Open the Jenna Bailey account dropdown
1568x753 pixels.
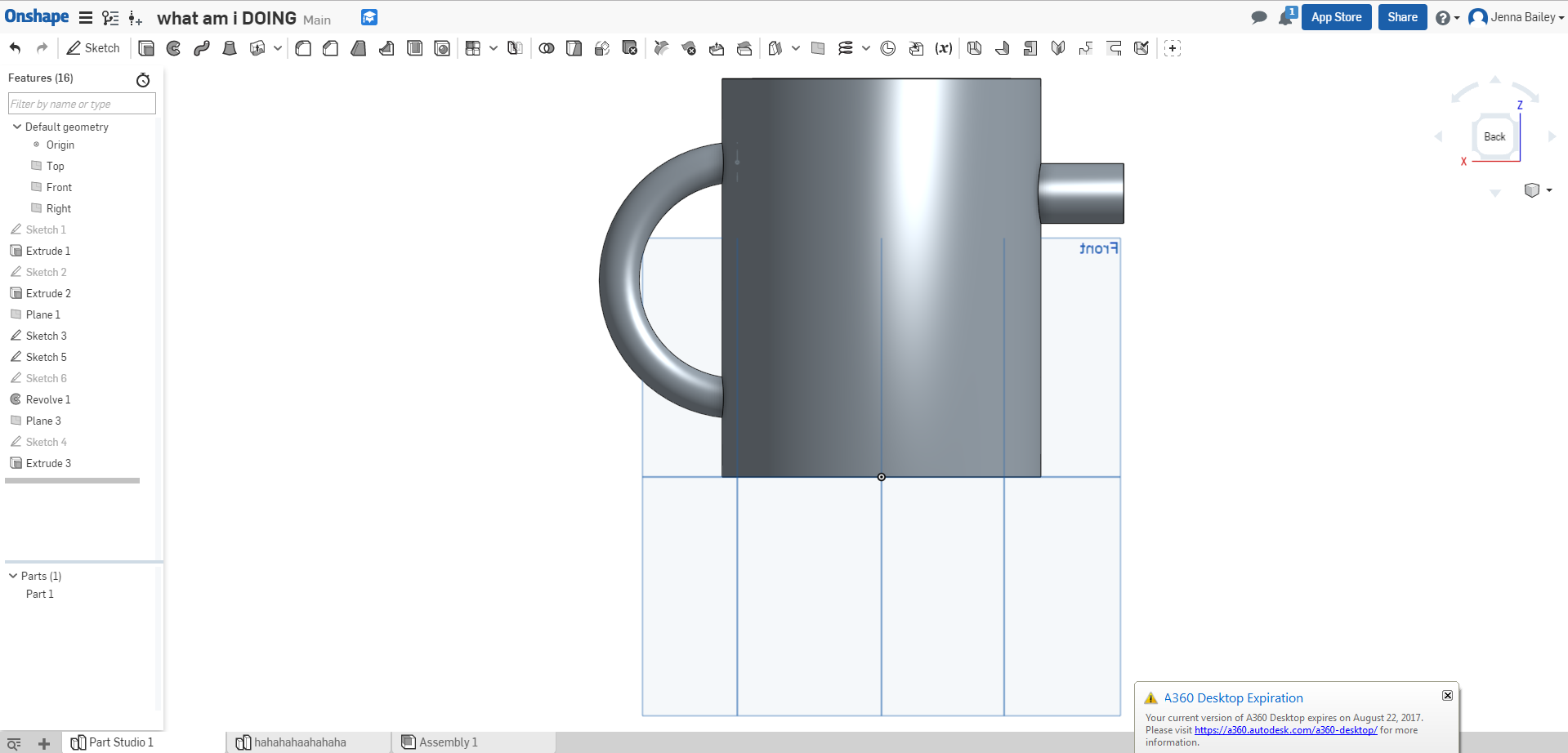(x=1516, y=17)
